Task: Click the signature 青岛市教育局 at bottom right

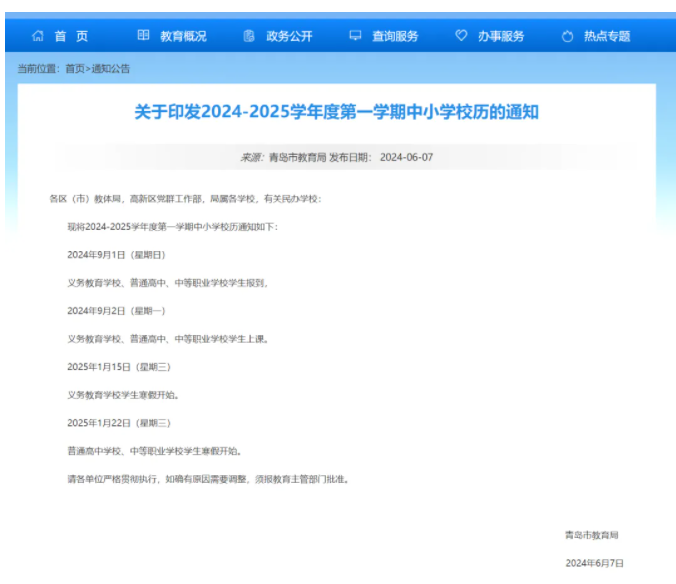Action: [x=592, y=535]
